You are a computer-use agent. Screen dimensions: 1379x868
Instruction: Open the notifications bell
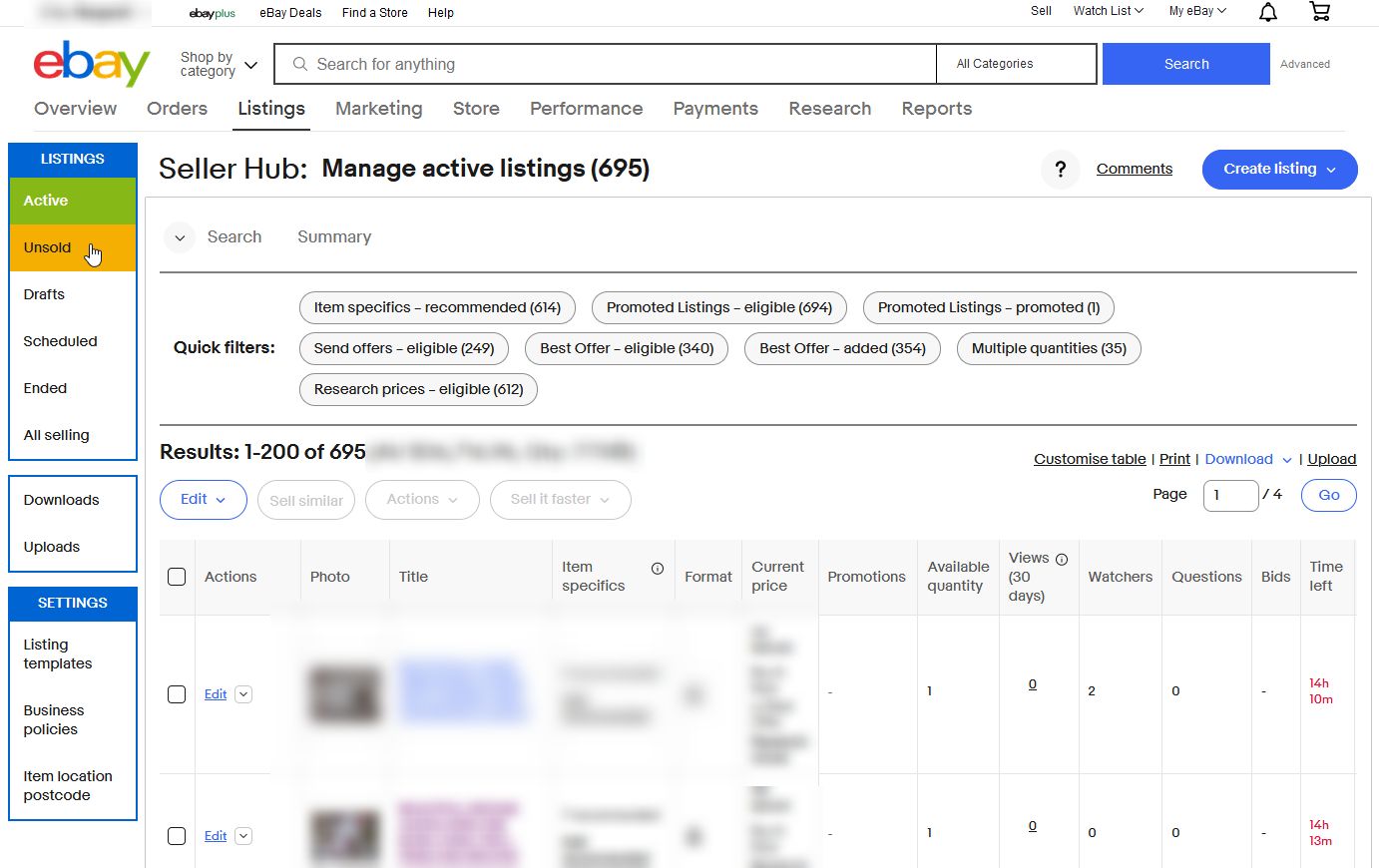1267,12
